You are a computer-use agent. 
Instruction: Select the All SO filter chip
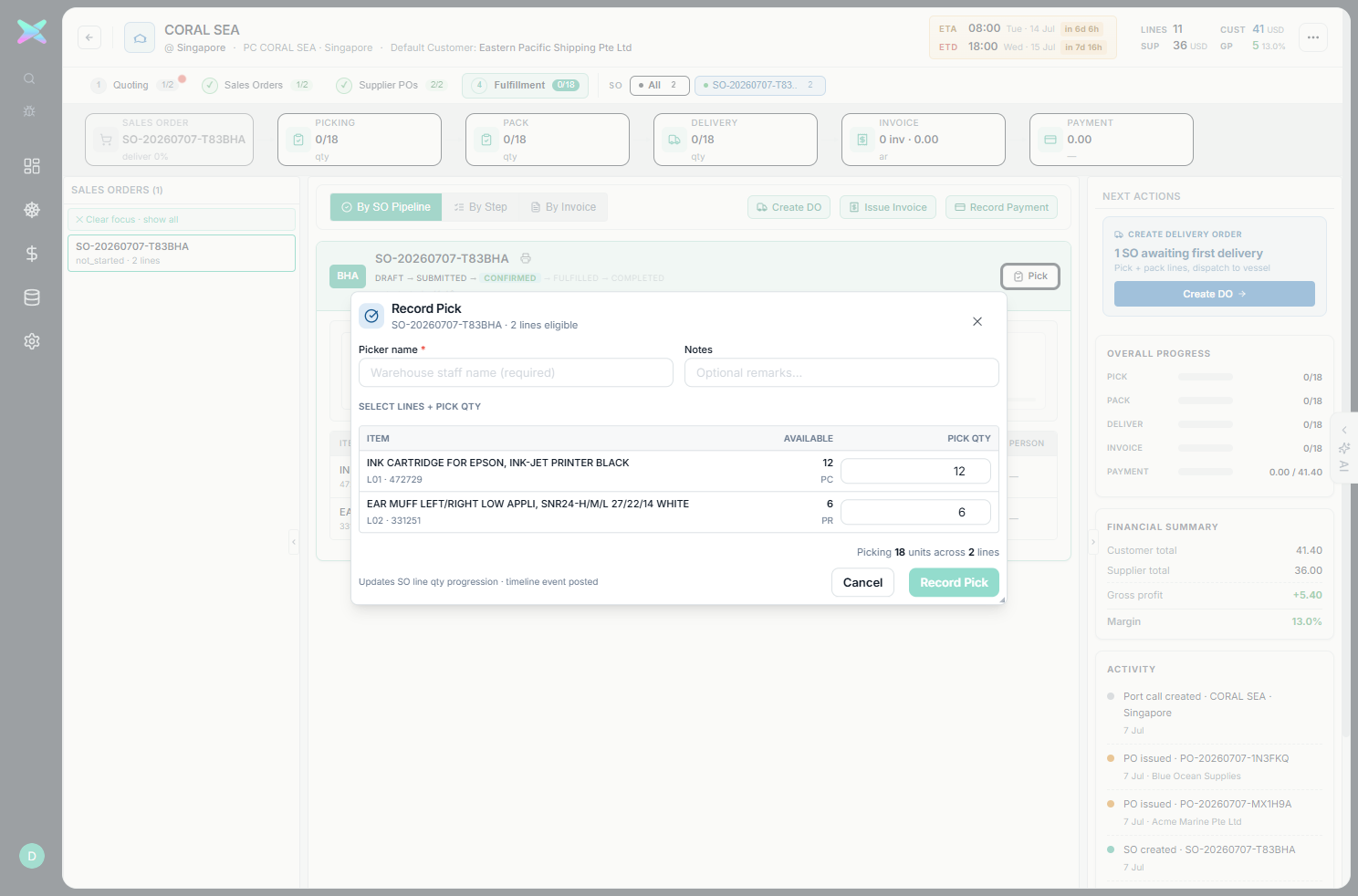coord(660,85)
